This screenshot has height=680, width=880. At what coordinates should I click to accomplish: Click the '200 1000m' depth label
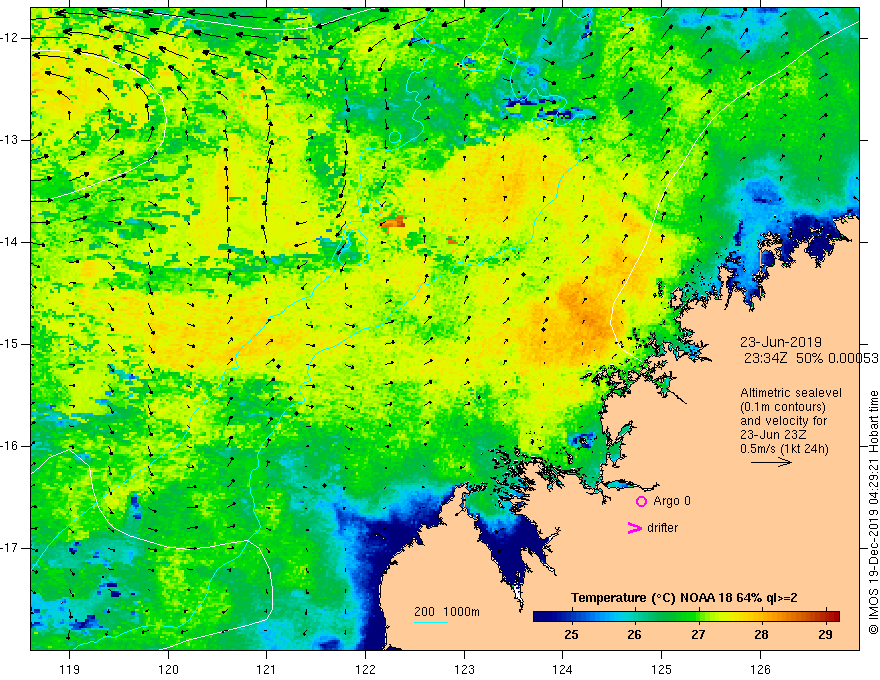(447, 612)
